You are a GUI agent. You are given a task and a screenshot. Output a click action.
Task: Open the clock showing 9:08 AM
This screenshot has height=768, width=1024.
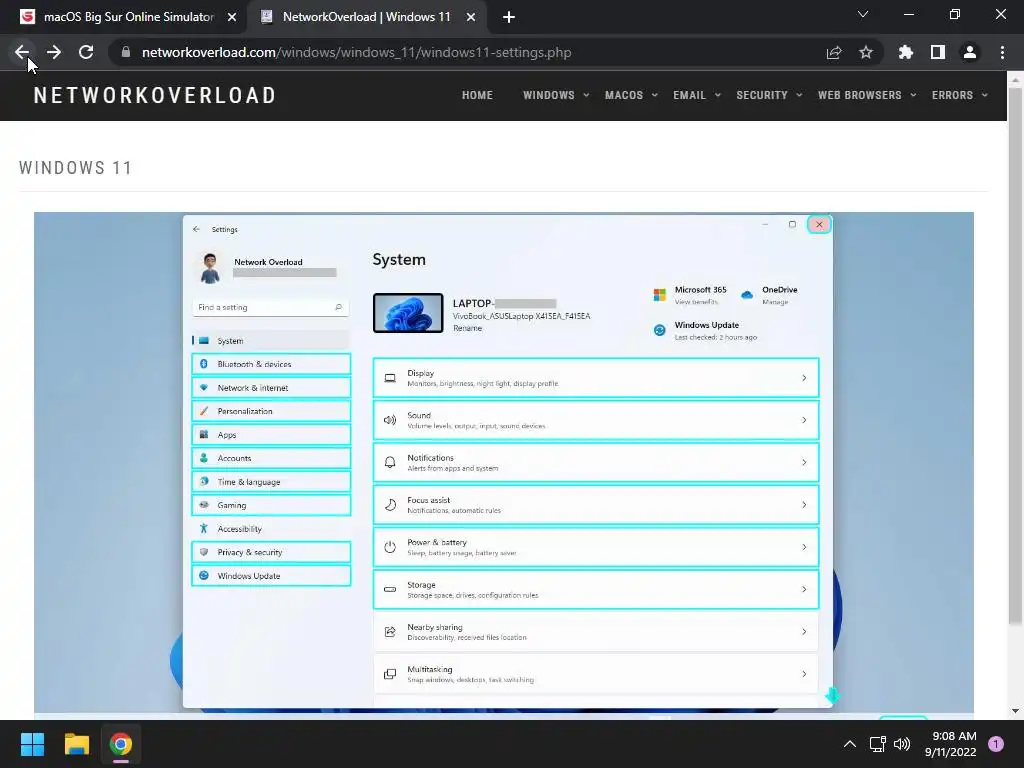(951, 744)
